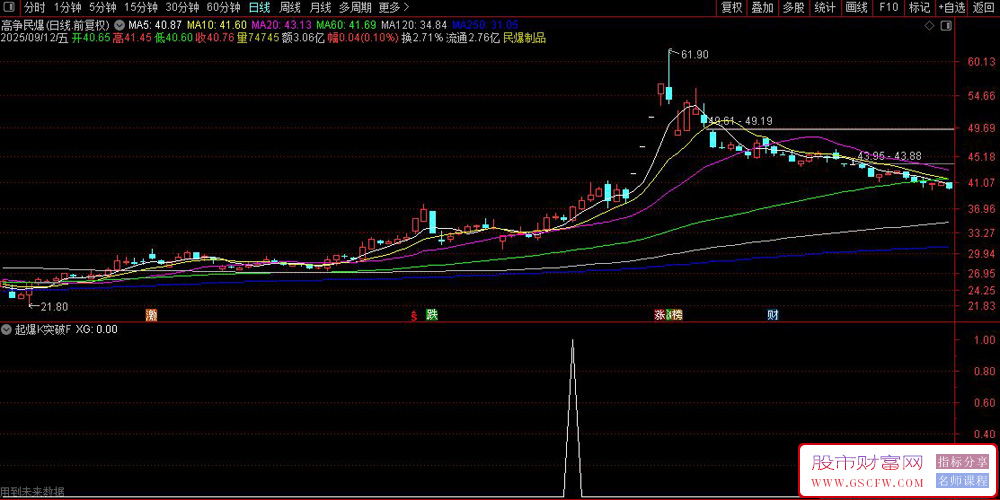Select the 15分钟 period tab
This screenshot has width=1000, height=500.
click(140, 8)
